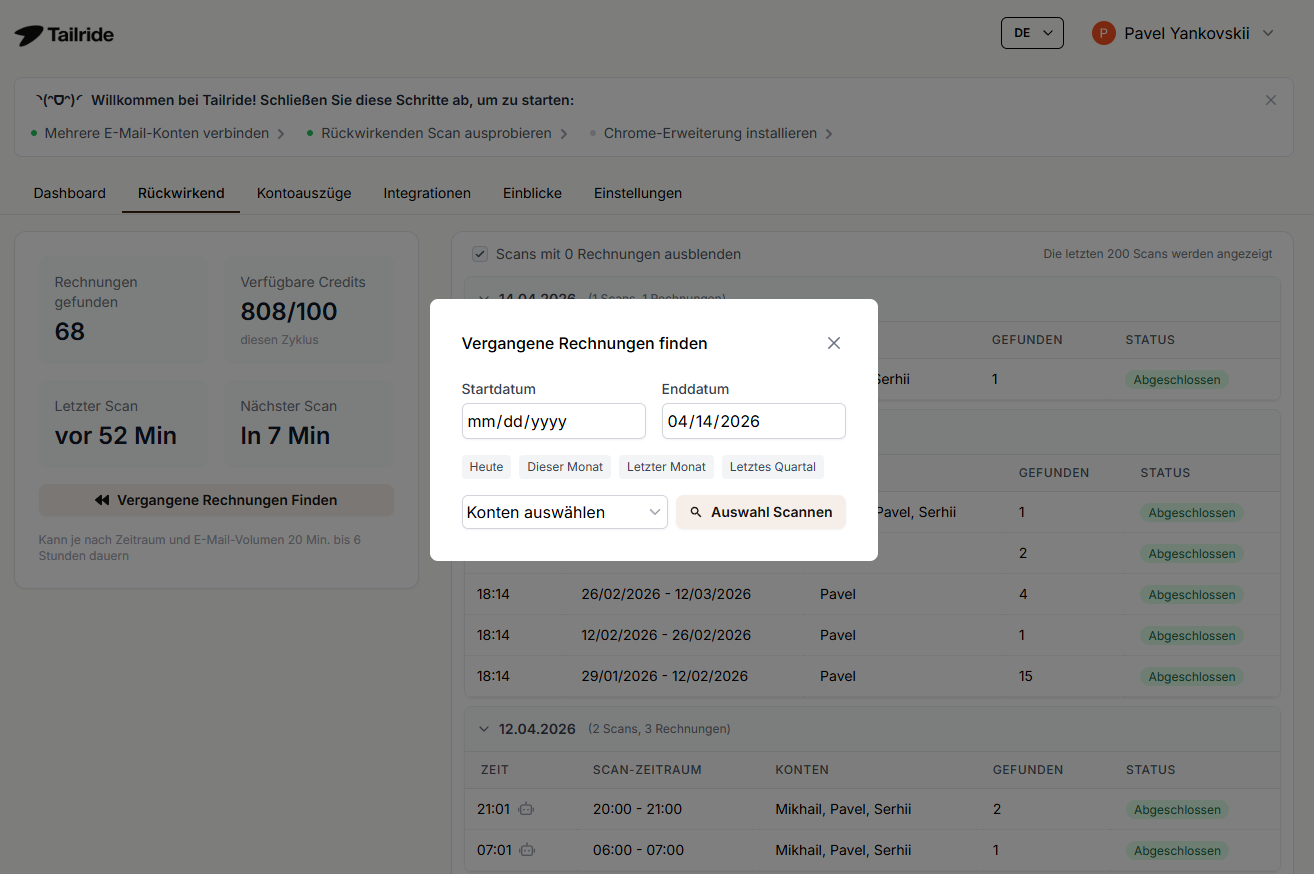Click the robot icon next to 07:01
The image size is (1314, 874).
click(527, 850)
